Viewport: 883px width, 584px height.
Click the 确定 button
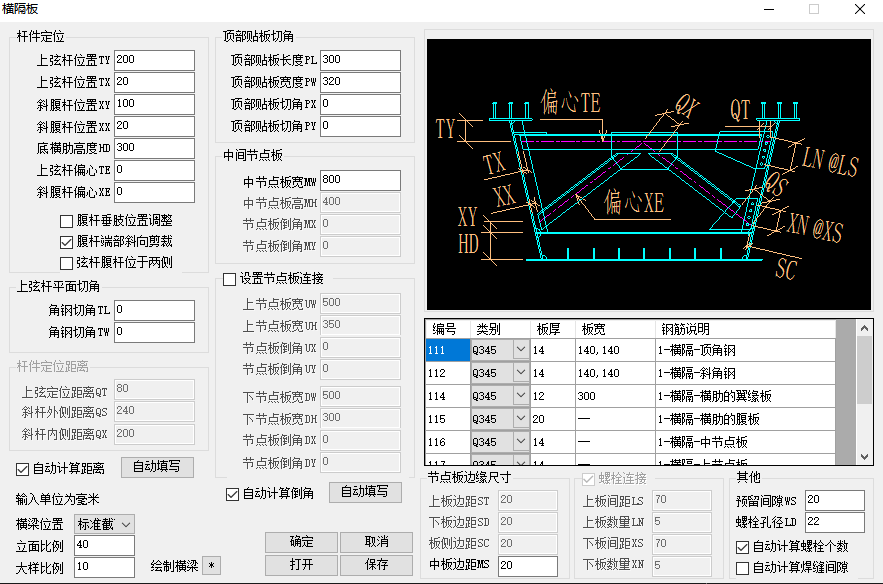tap(301, 542)
